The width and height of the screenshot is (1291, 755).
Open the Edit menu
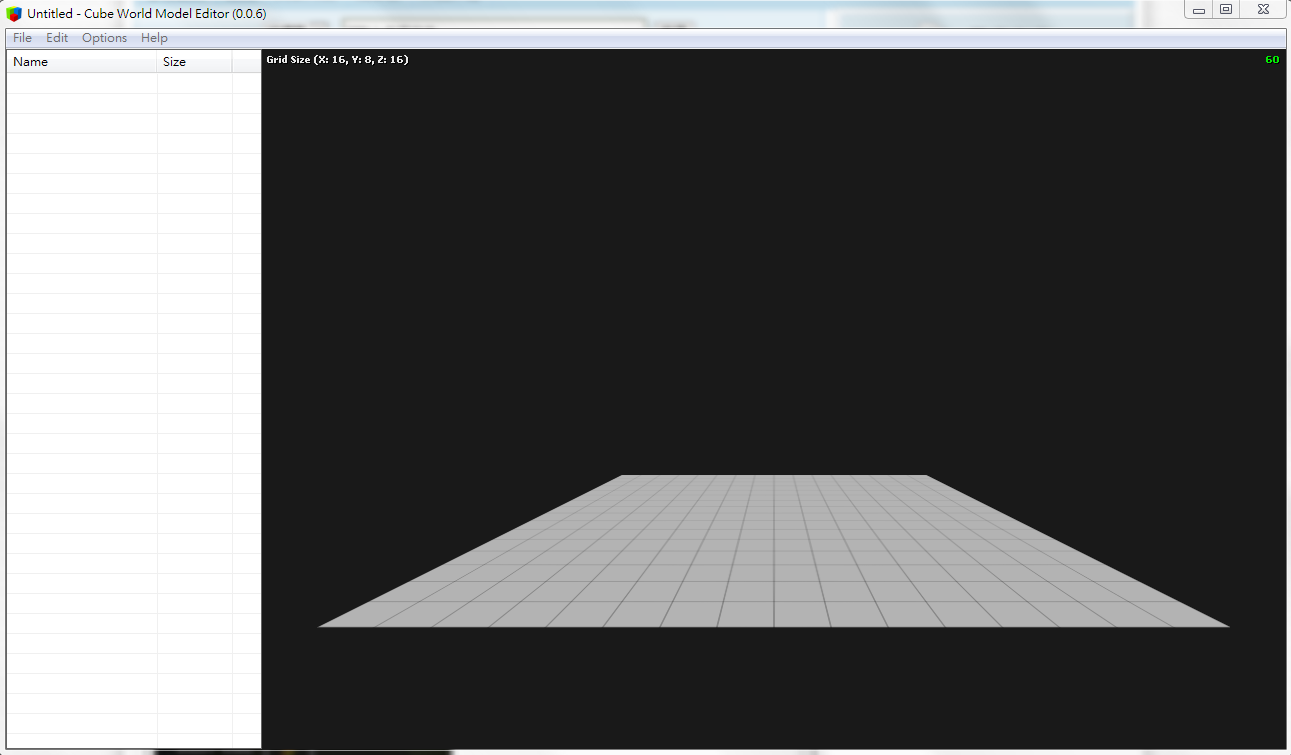point(57,38)
